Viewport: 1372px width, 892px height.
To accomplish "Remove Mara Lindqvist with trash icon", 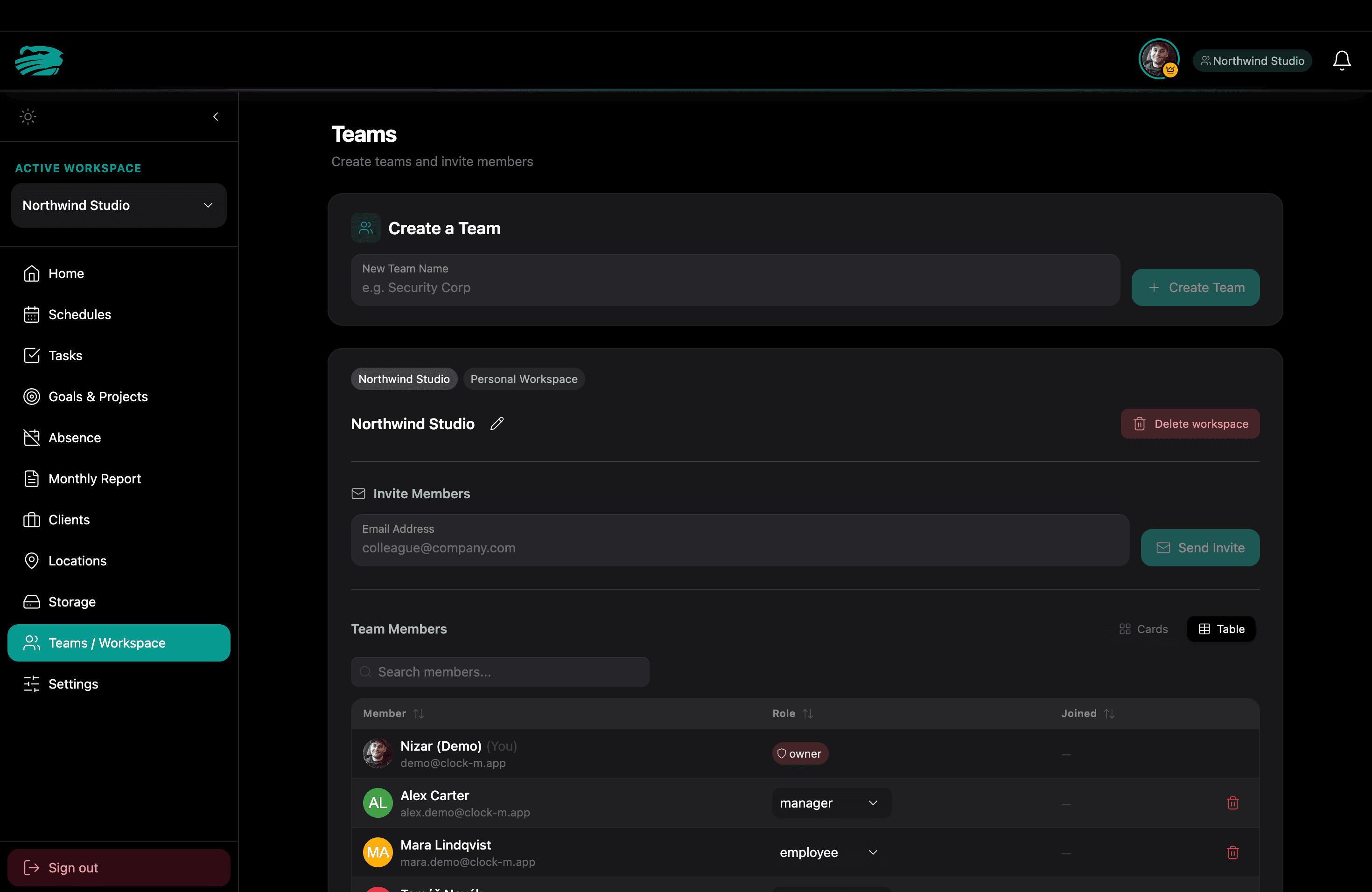I will pos(1232,852).
